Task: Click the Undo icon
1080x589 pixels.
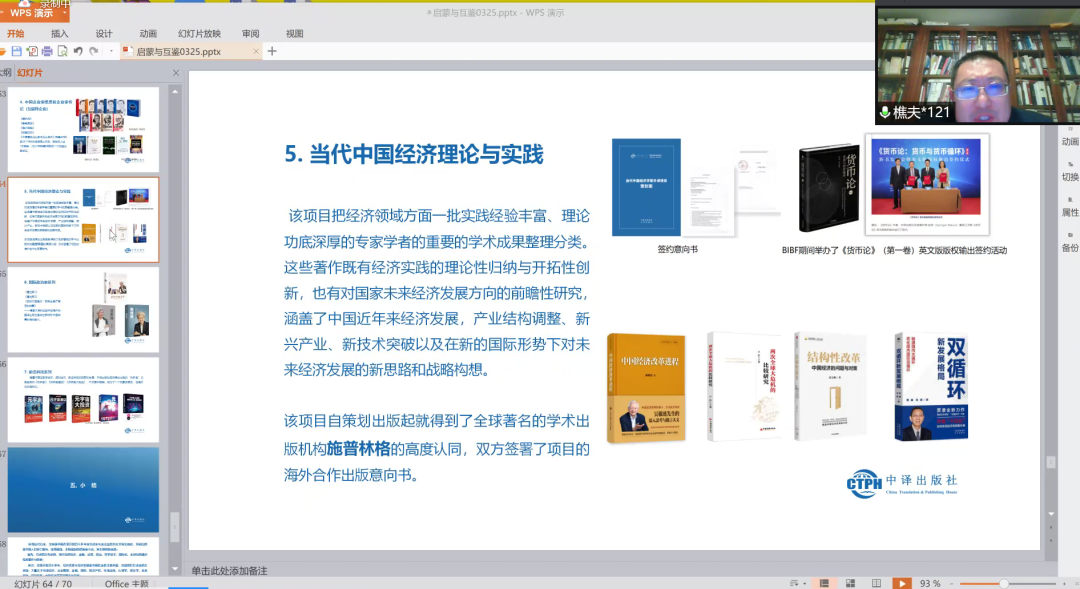Action: pos(78,50)
